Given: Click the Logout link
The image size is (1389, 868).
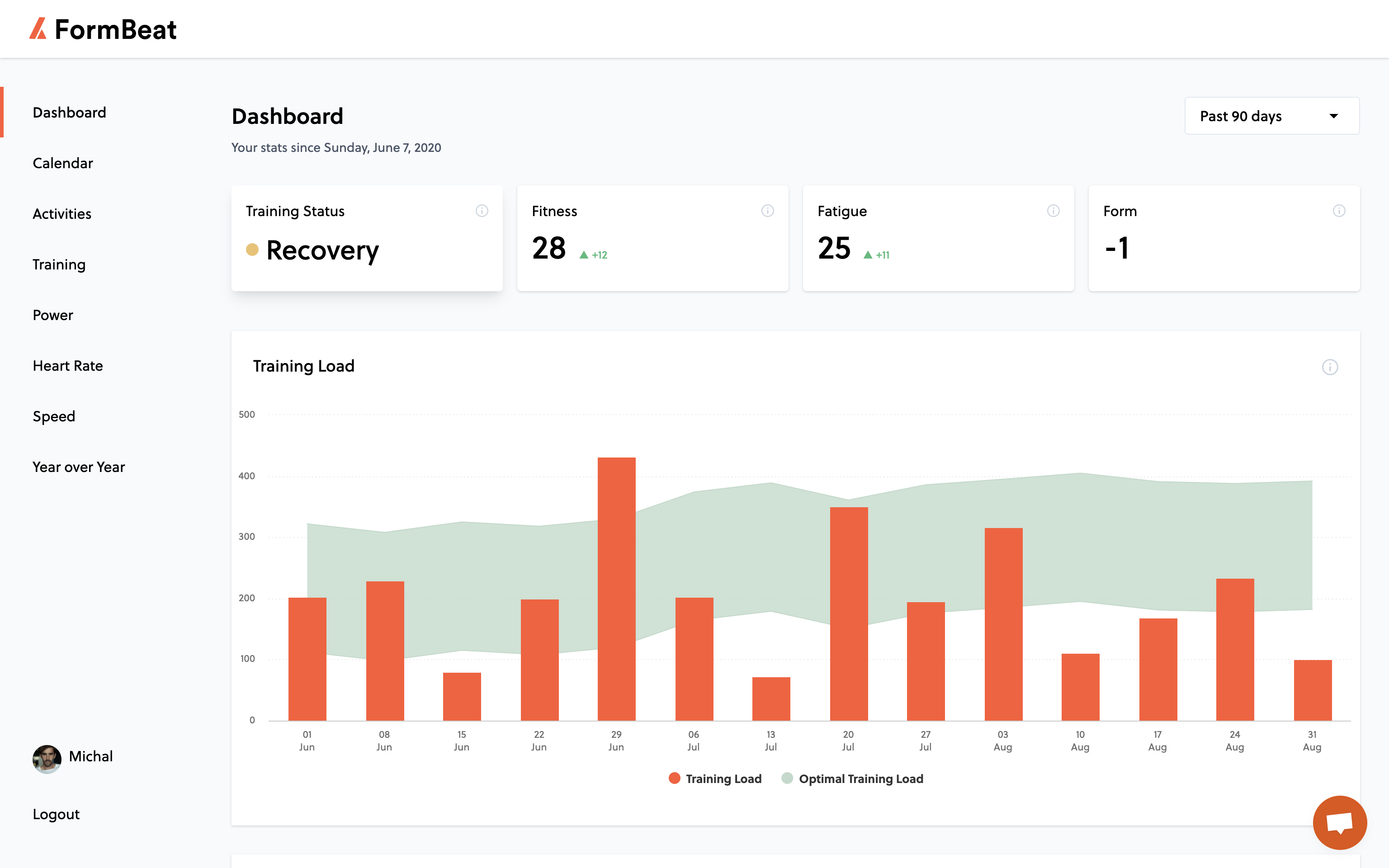Looking at the screenshot, I should coord(56,814).
